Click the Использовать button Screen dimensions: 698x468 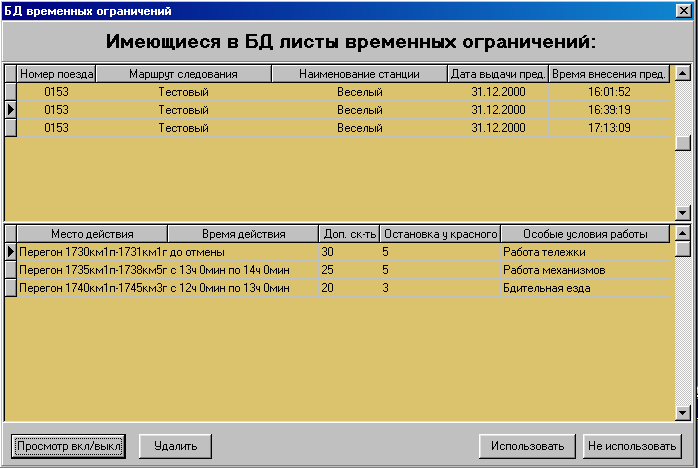pos(528,446)
